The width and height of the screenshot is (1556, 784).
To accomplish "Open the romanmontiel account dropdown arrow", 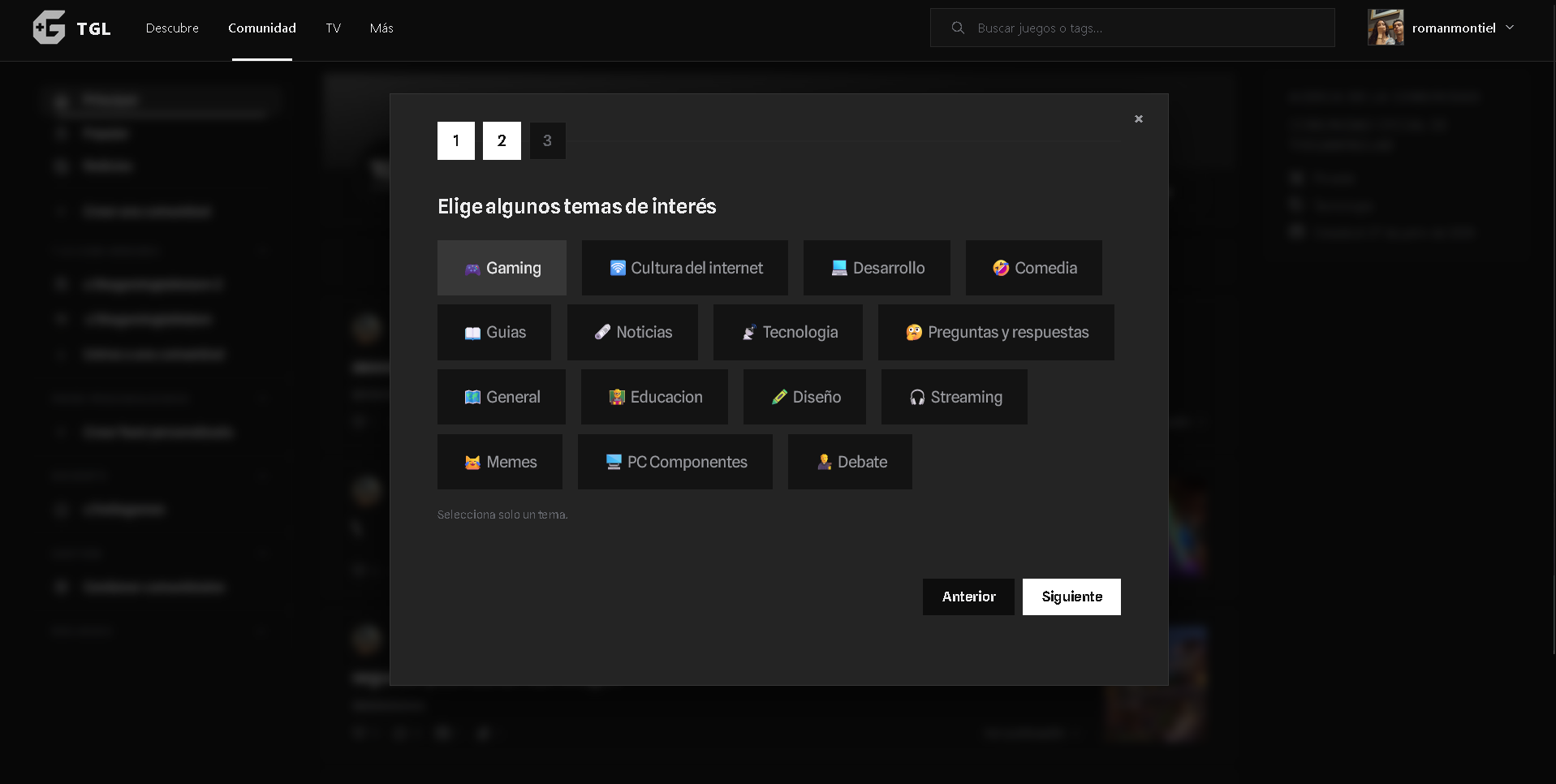I will 1510,28.
